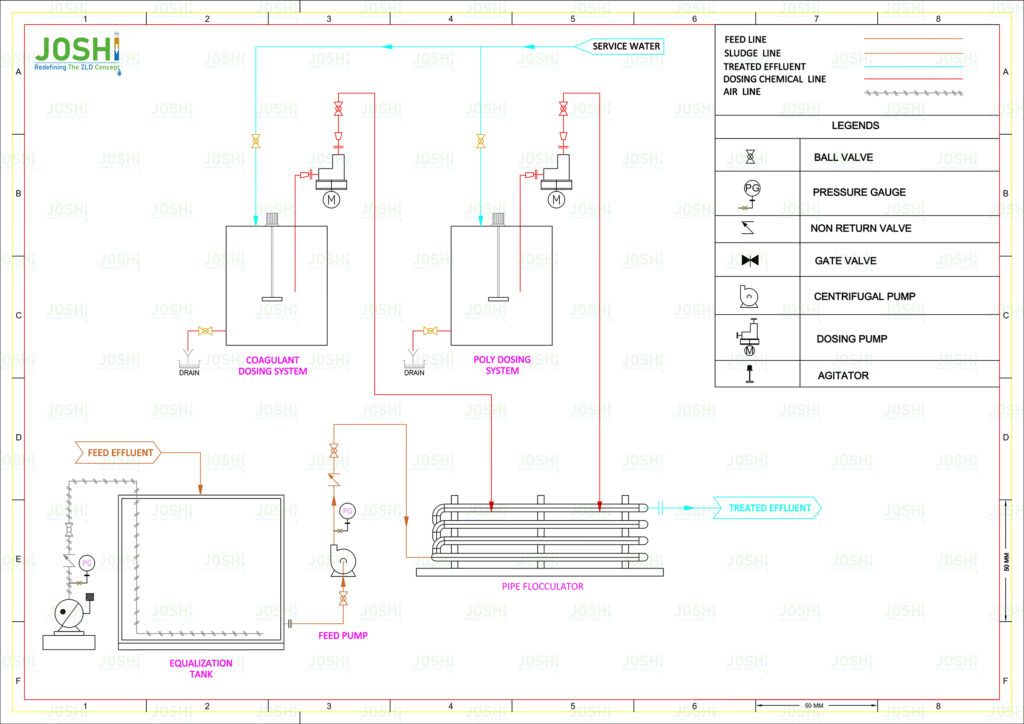Expand the FEED EFFLUENT flow arrow
Viewport: 1024px width, 724px height.
117,452
